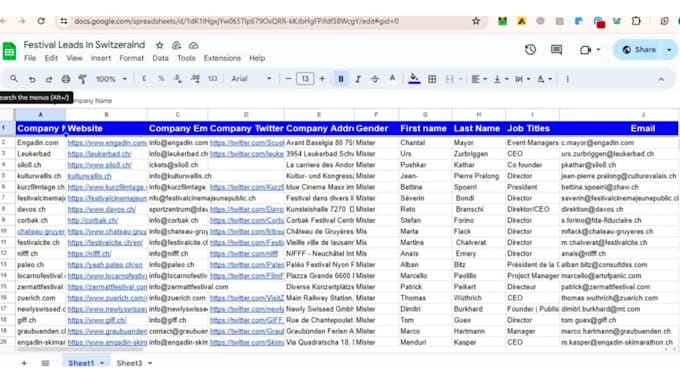Open the fill color picker
The height and width of the screenshot is (383, 680).
[x=414, y=79]
